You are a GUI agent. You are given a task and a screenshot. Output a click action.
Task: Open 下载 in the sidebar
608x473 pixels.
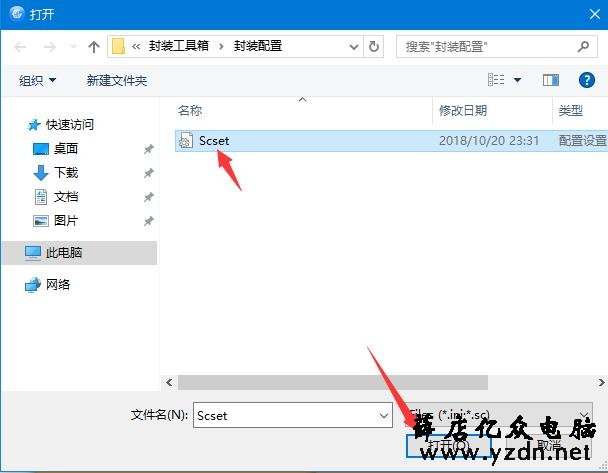coord(66,173)
